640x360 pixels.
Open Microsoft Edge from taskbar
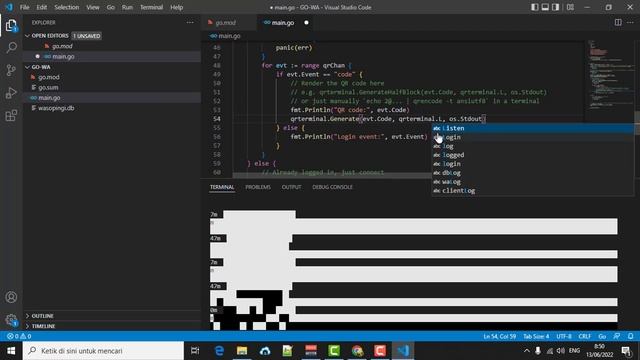point(219,351)
